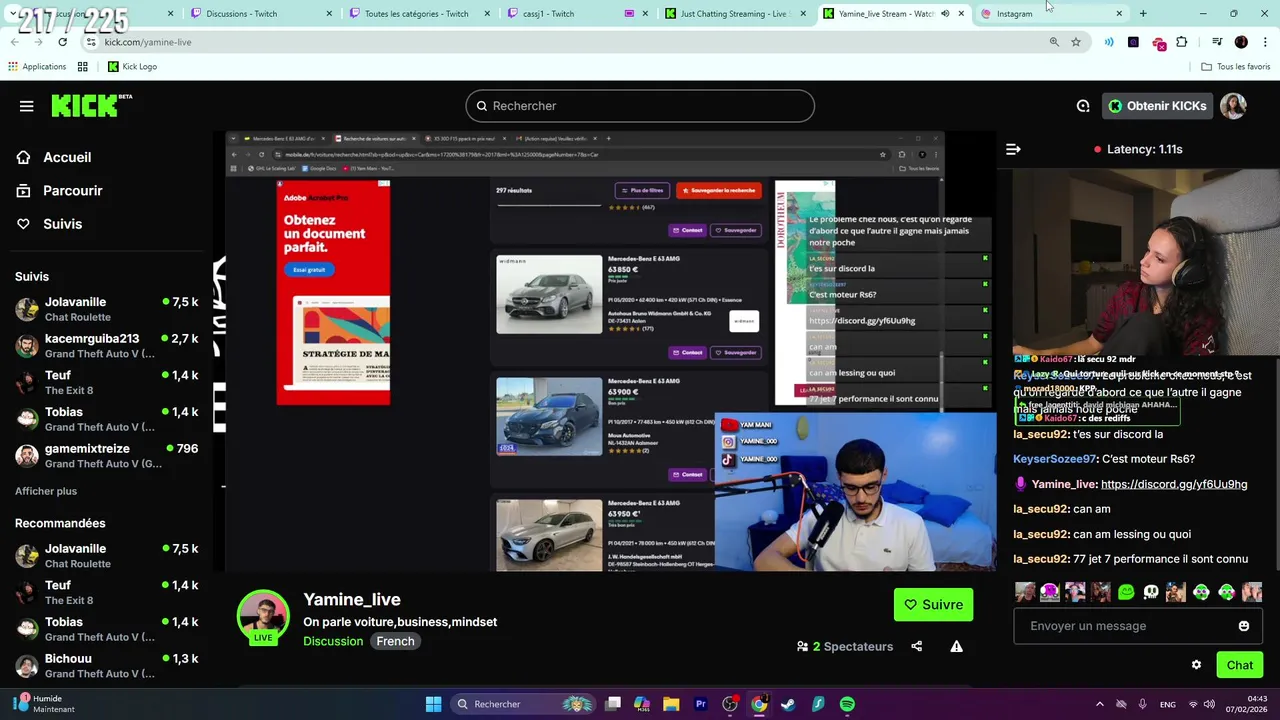The image size is (1280, 720).
Task: Open the discord.gg/yf6Uu9hg link in chat
Action: [x=1174, y=484]
